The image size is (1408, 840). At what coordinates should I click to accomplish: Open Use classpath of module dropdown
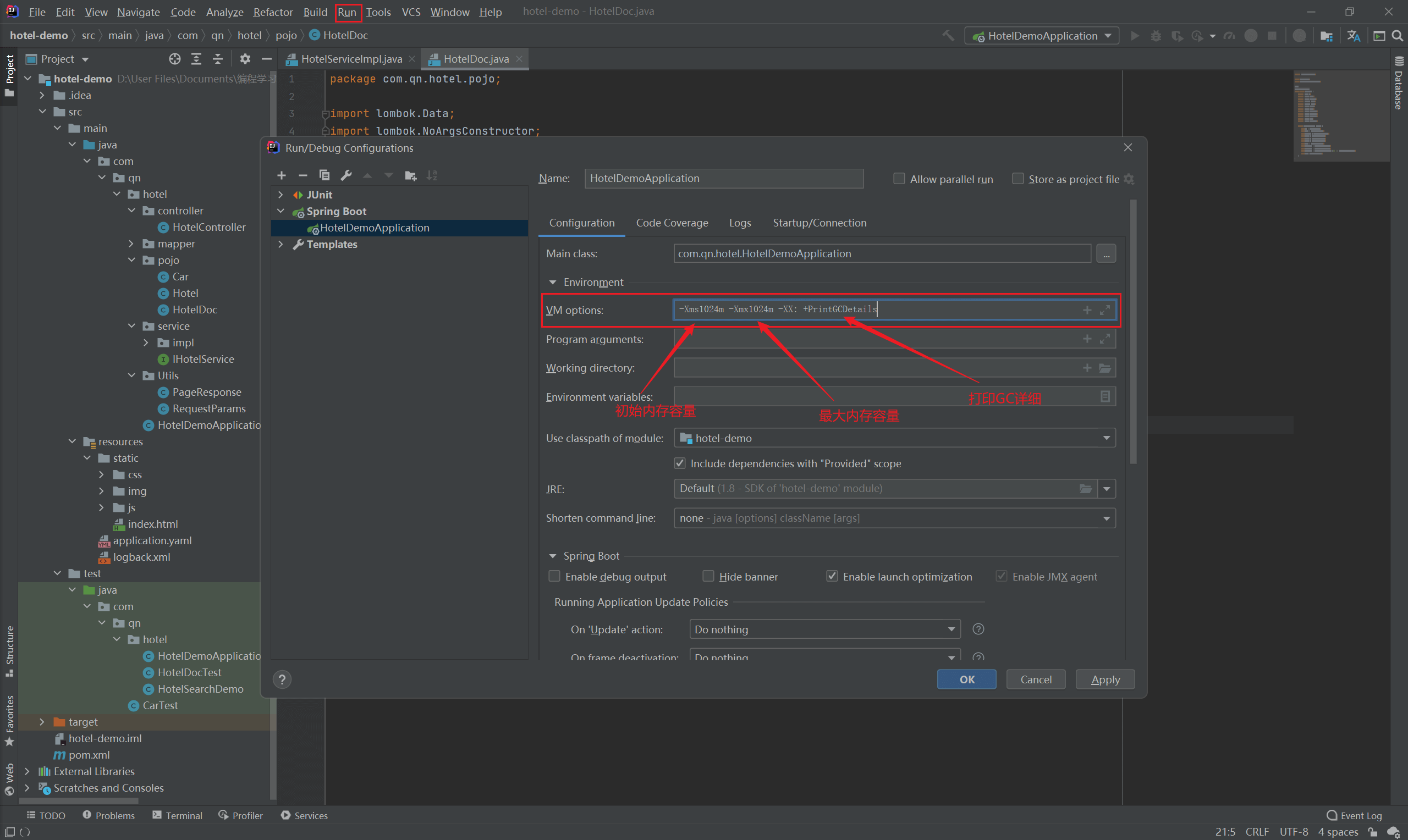click(x=894, y=438)
